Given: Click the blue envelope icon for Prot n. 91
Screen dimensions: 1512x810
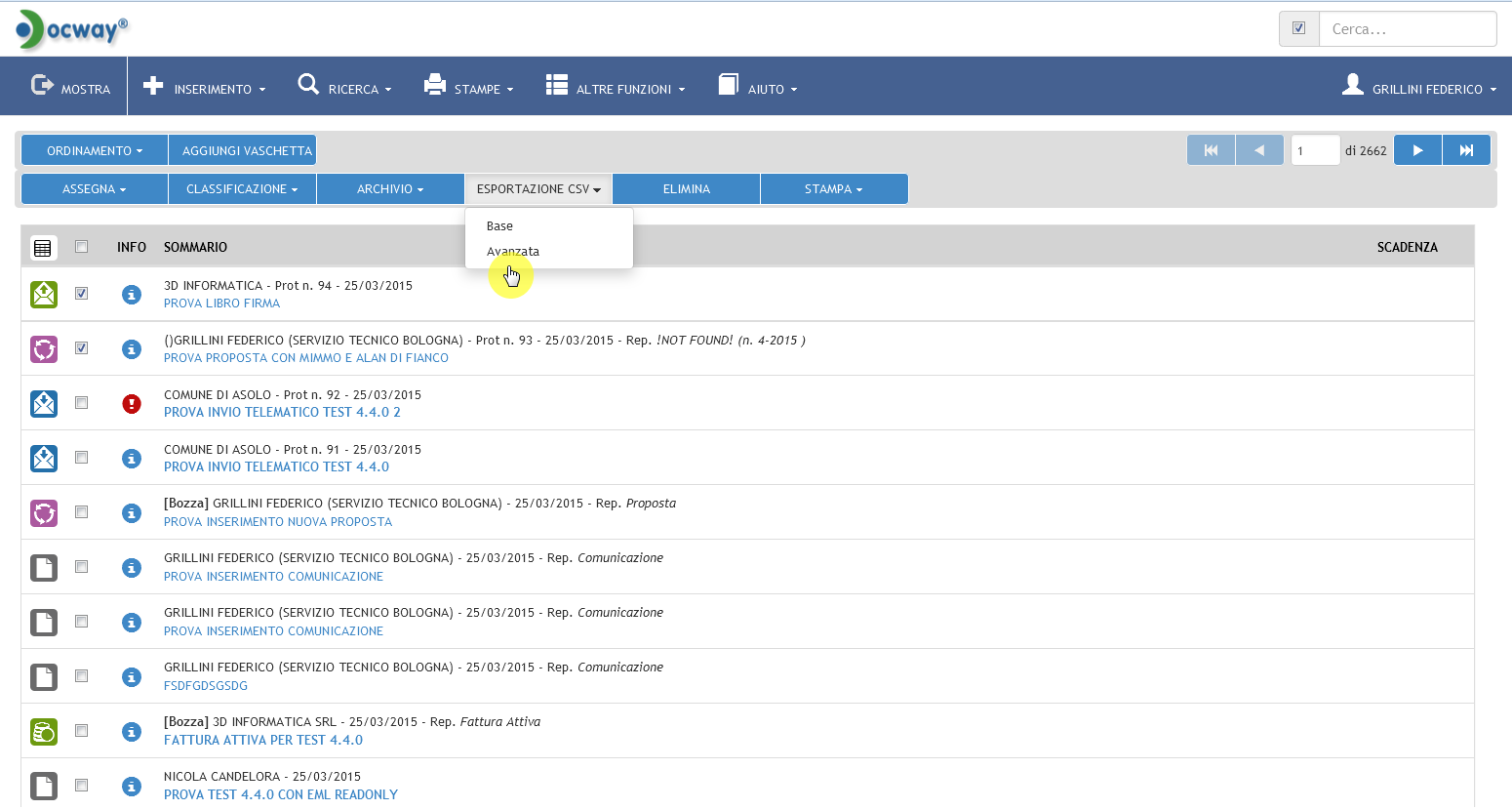Looking at the screenshot, I should click(x=44, y=459).
